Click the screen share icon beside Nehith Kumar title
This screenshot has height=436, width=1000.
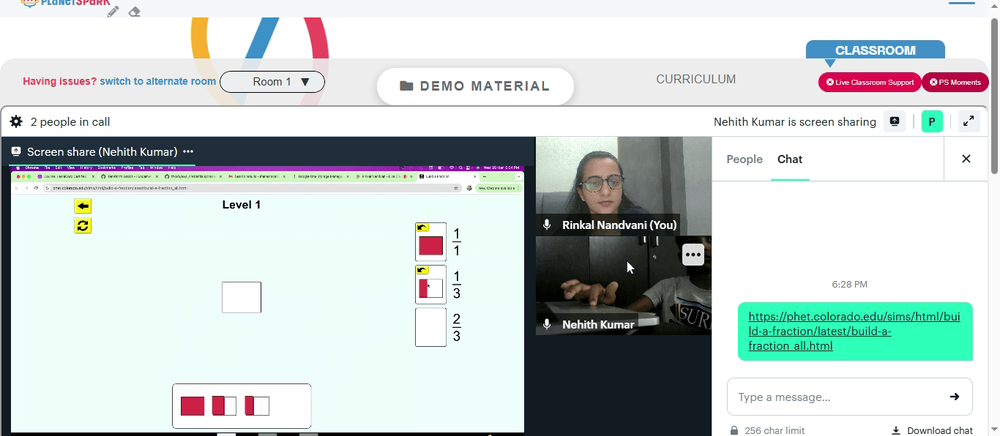click(16, 152)
